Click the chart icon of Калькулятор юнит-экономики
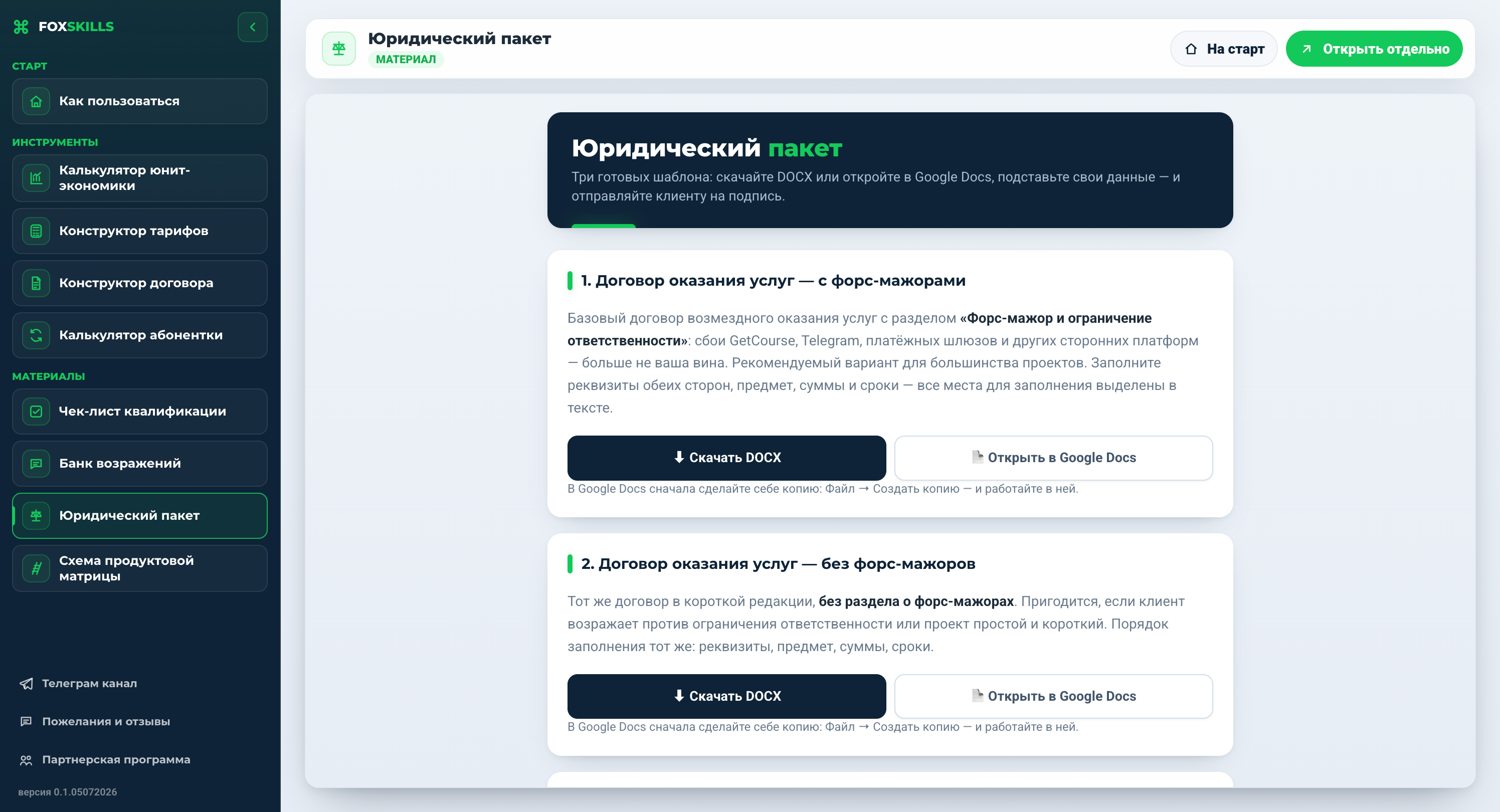Image resolution: width=1500 pixels, height=812 pixels. [x=36, y=178]
